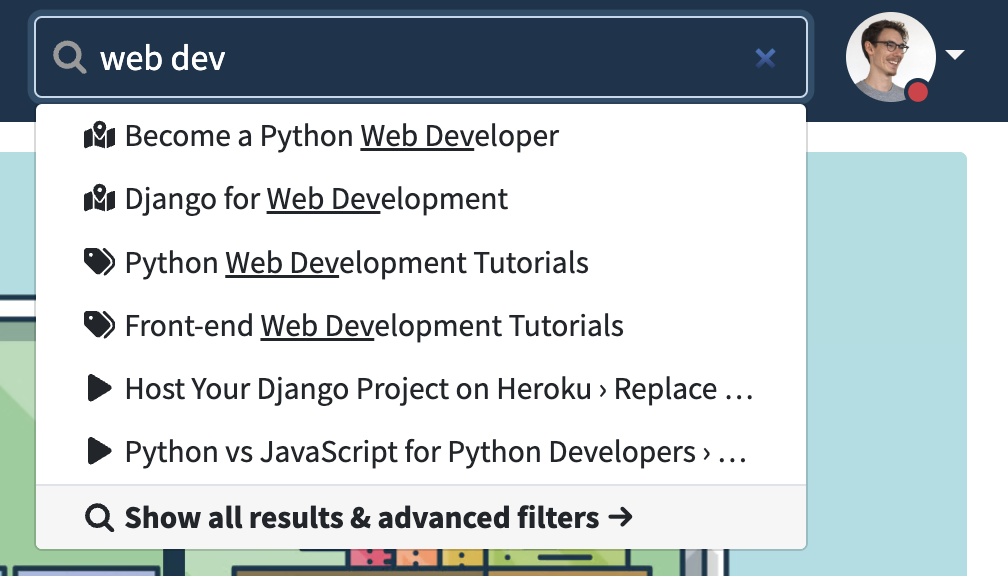Click the tag icon beside Python Web Development Tutorials
Screen dimensions: 1008x576
point(98,262)
